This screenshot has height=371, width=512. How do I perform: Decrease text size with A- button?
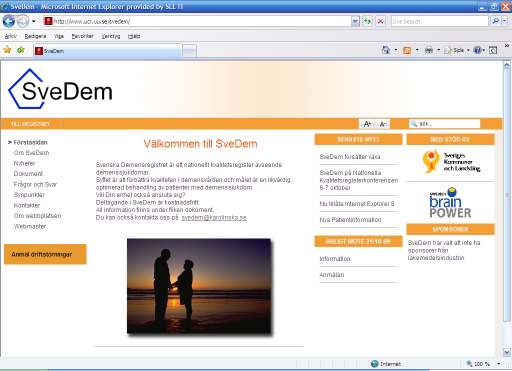click(x=383, y=124)
